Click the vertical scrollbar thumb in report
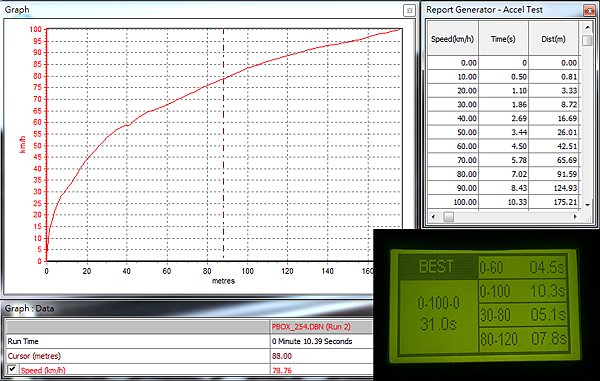The height and width of the screenshot is (381, 600). coord(587,41)
